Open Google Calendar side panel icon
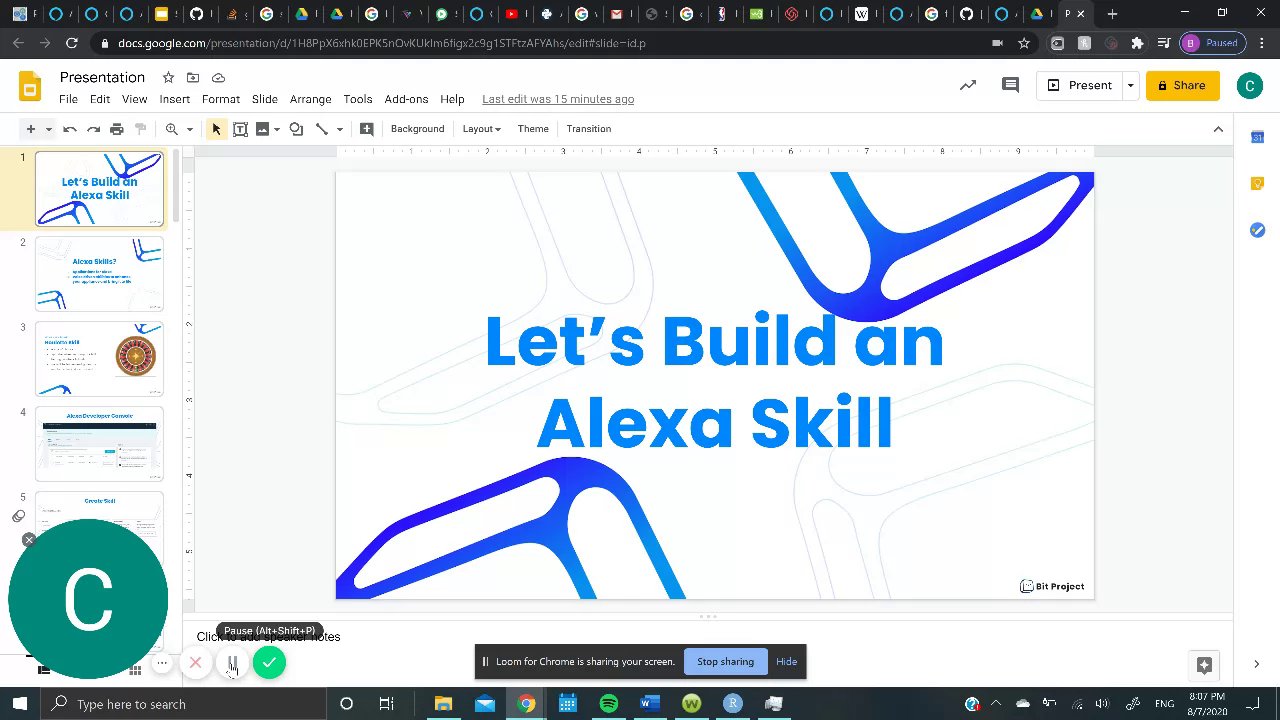The width and height of the screenshot is (1280, 720). (x=1257, y=137)
